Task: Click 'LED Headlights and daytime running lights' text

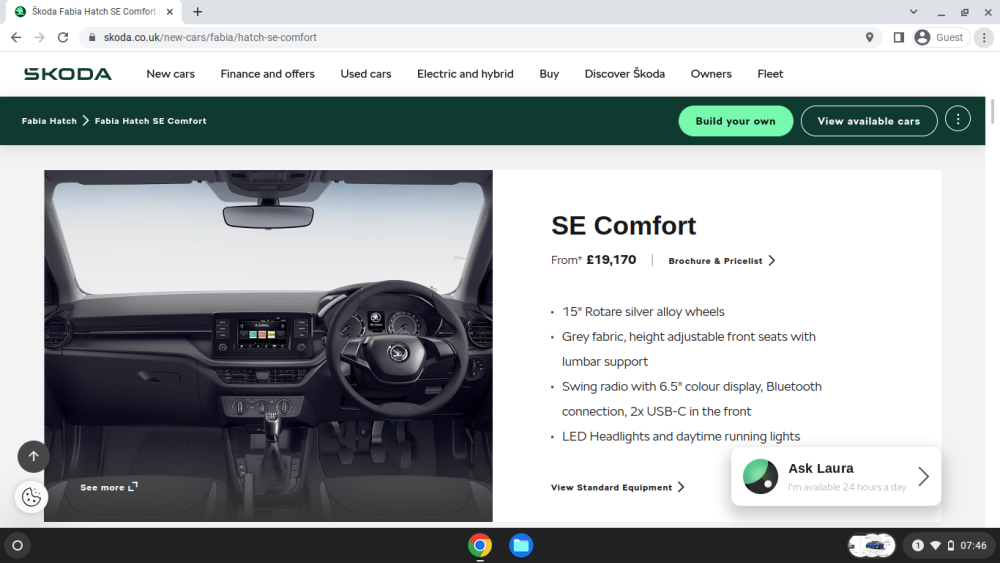Action: pyautogui.click(x=680, y=437)
